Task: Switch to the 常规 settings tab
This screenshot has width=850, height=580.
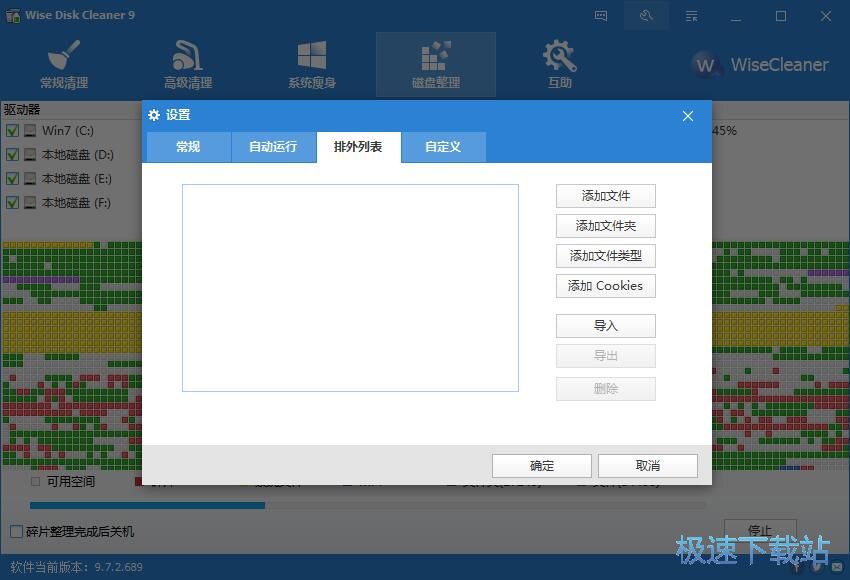Action: 188,147
